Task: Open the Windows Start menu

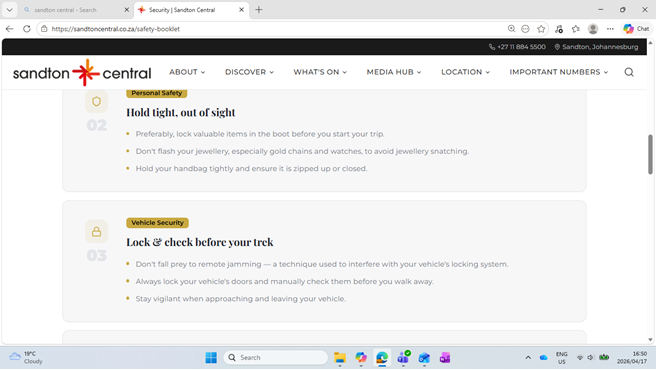Action: coord(211,357)
